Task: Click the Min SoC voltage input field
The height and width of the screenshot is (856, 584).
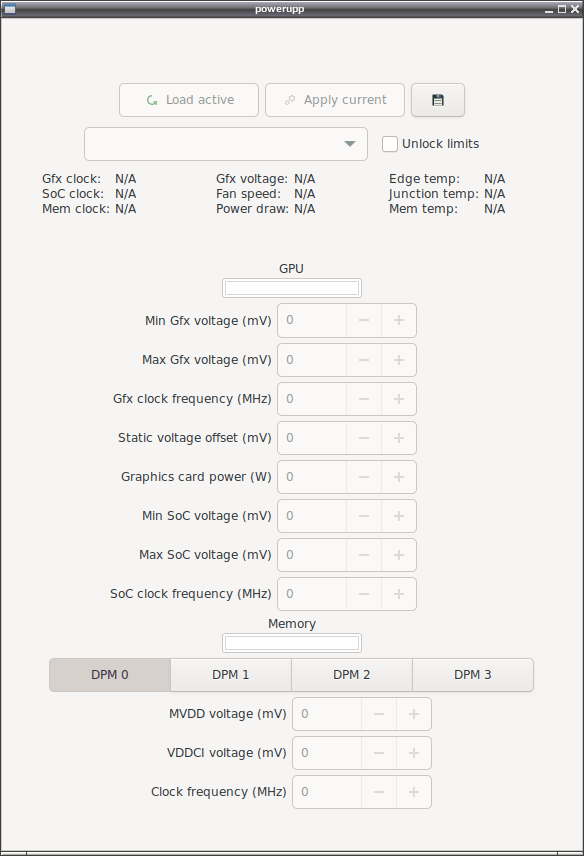Action: [x=312, y=516]
